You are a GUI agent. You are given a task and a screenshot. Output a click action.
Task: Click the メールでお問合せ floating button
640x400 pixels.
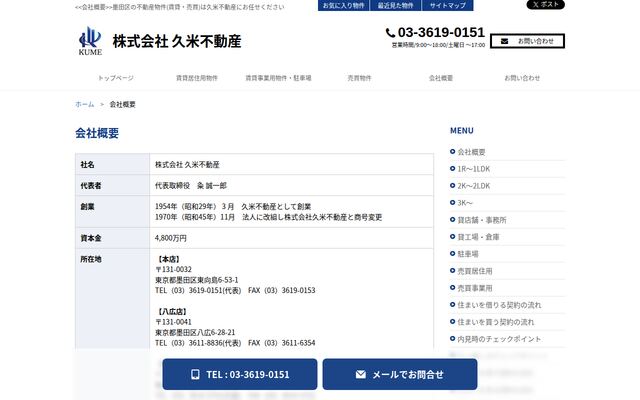(400, 374)
